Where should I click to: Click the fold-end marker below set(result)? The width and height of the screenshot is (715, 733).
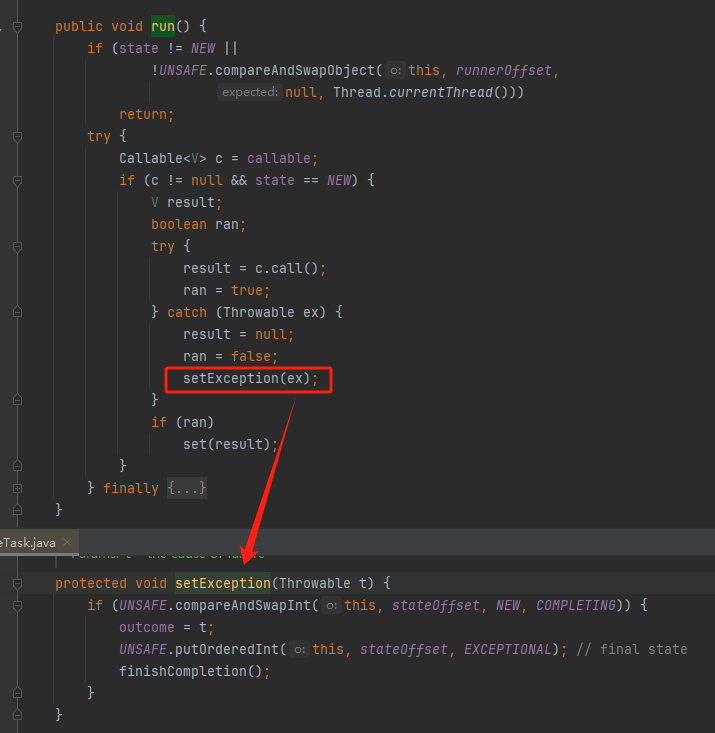17,466
